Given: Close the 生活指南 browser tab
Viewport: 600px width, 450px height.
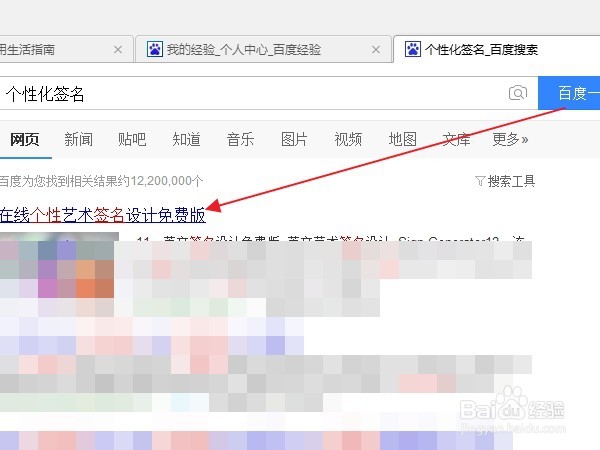Looking at the screenshot, I should [118, 49].
